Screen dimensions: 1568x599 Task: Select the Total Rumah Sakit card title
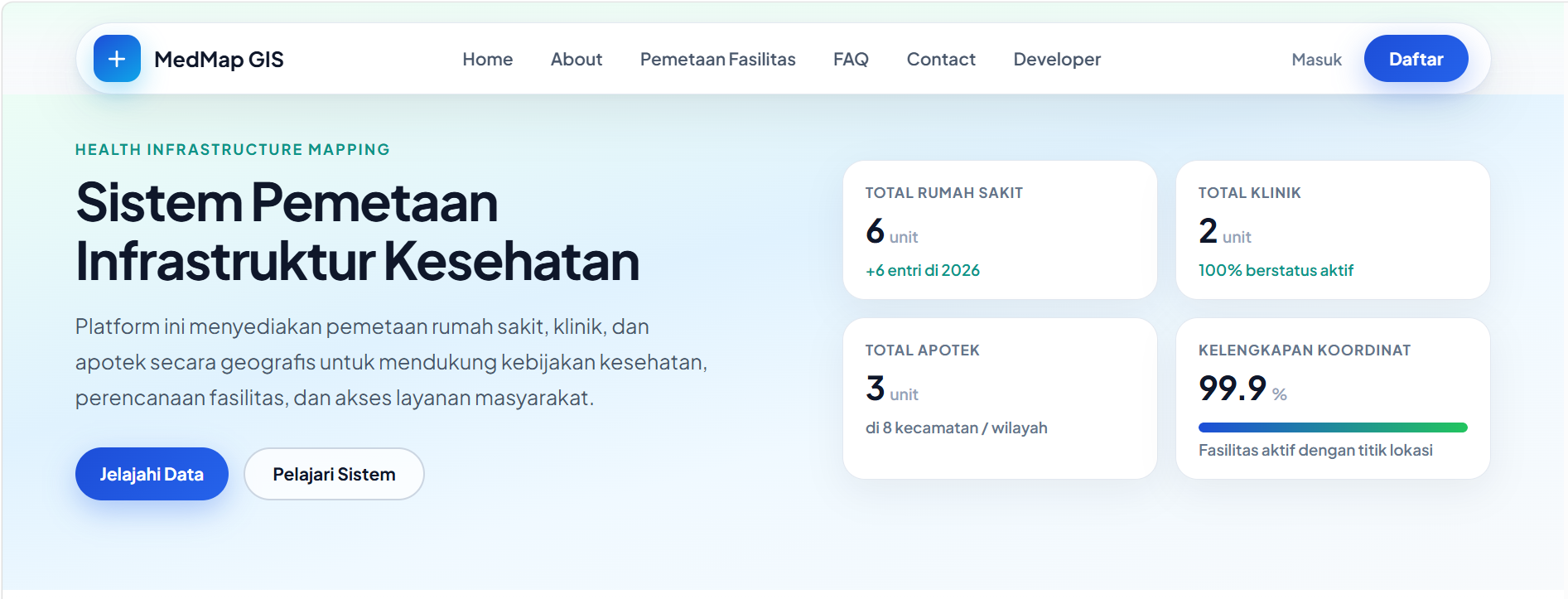point(944,193)
